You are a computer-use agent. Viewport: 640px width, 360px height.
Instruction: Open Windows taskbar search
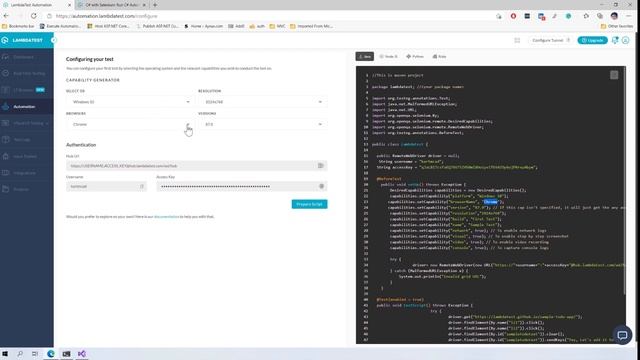click(x=20, y=354)
